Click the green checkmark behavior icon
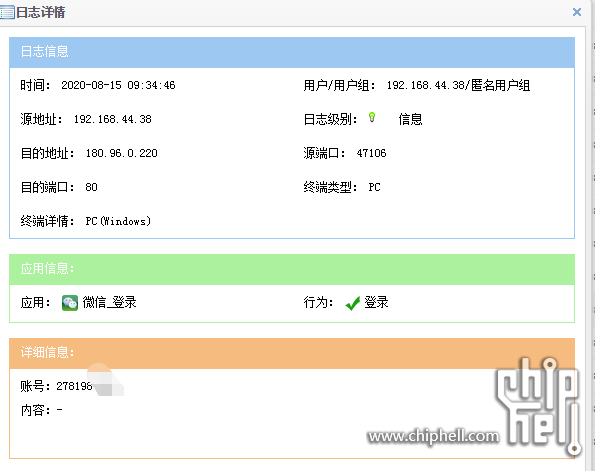The width and height of the screenshot is (595, 471). (353, 303)
